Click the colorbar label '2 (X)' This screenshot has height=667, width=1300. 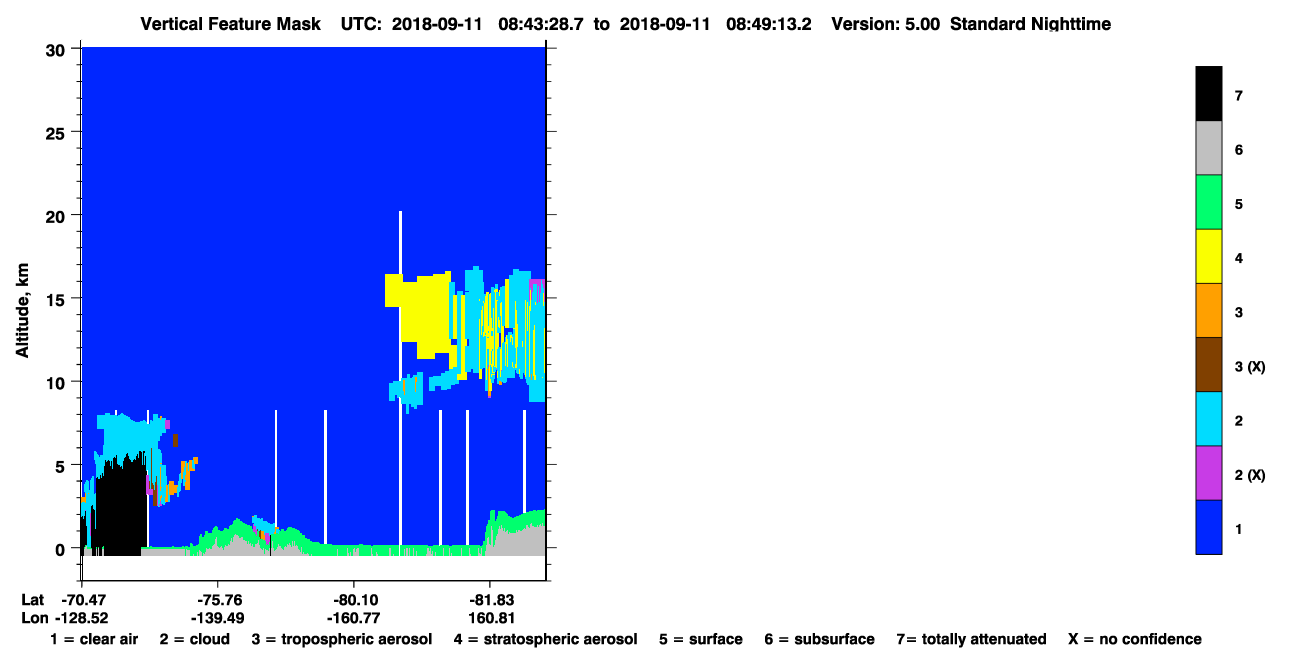point(1250,475)
